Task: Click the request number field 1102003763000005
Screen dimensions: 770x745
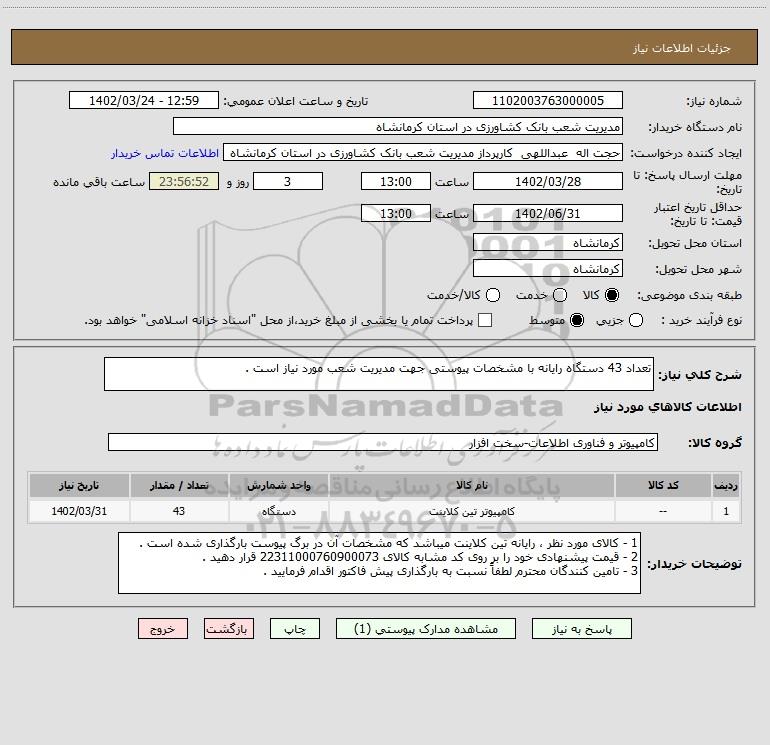Action: [548, 101]
